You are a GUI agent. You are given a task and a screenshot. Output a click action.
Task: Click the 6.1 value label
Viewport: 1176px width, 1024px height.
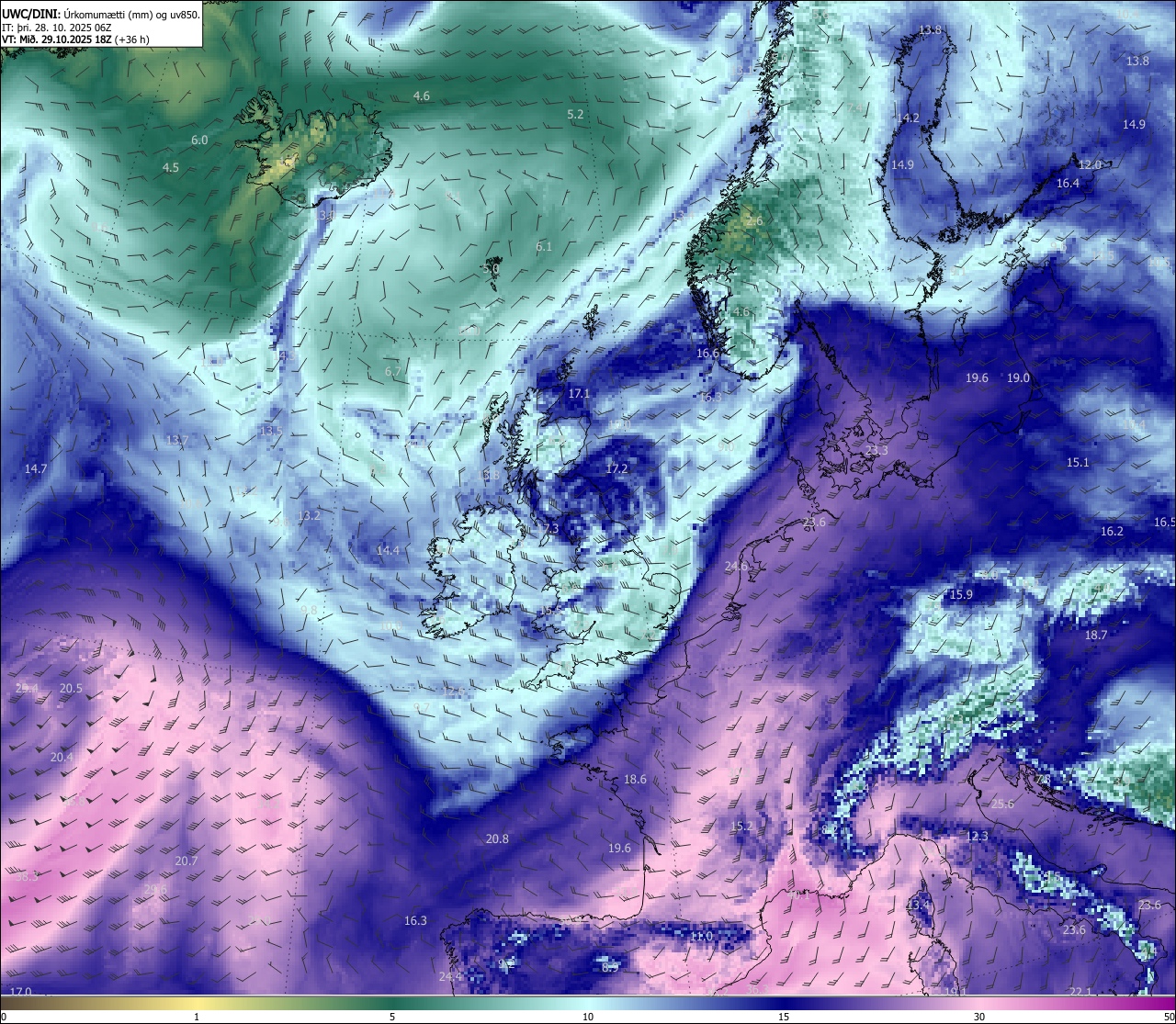[544, 247]
